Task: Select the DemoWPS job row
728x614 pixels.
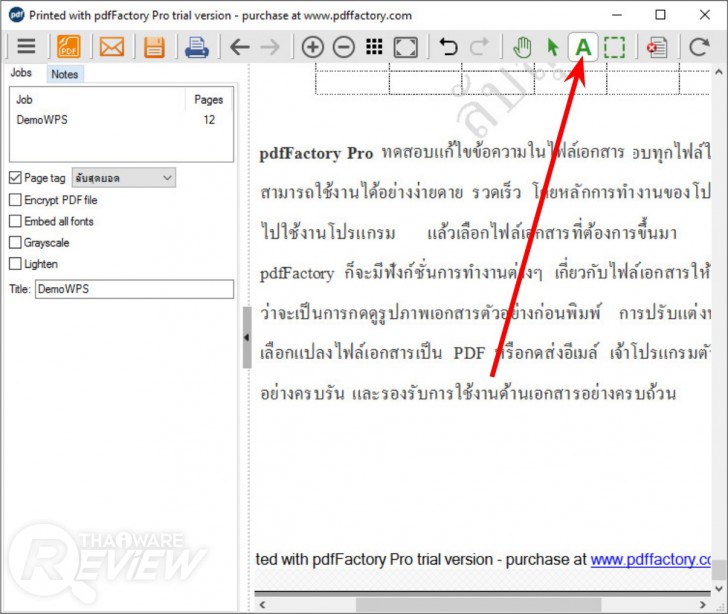Action: coord(121,120)
